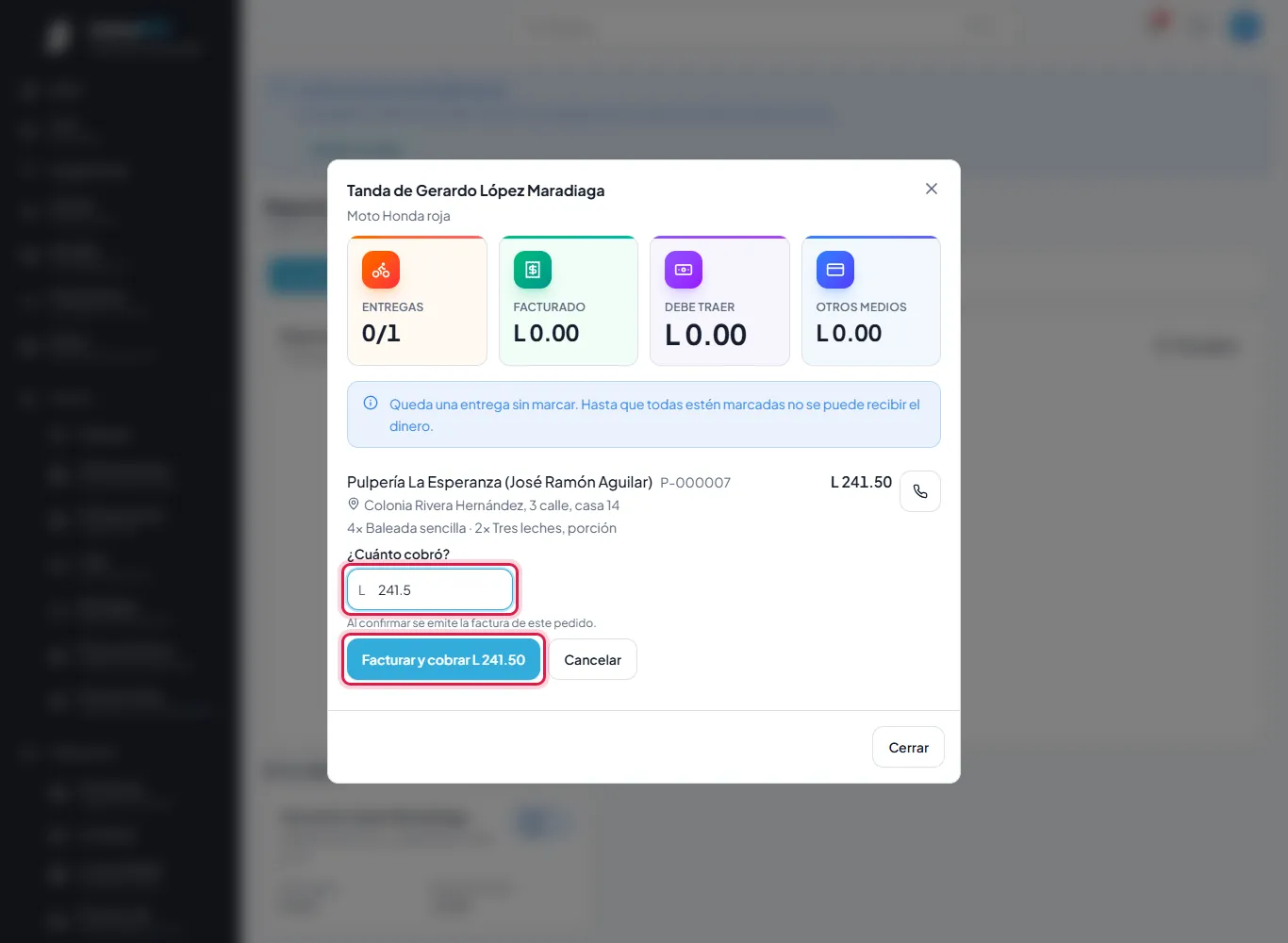Screen dimensions: 1288x943
Task: Click the subtitle Moto Honda roja
Action: tap(399, 216)
